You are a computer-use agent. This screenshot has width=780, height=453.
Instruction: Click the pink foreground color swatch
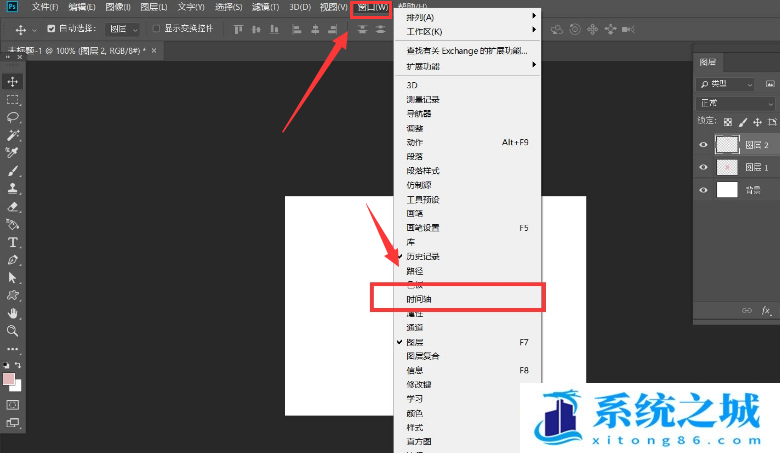point(9,379)
